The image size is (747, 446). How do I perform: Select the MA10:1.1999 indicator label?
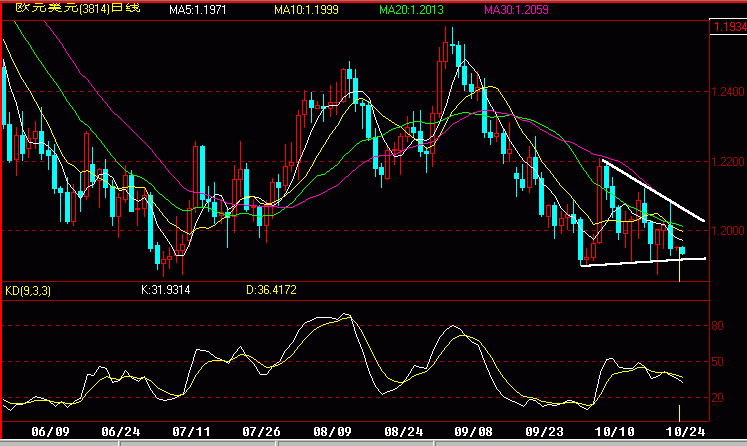coord(306,10)
